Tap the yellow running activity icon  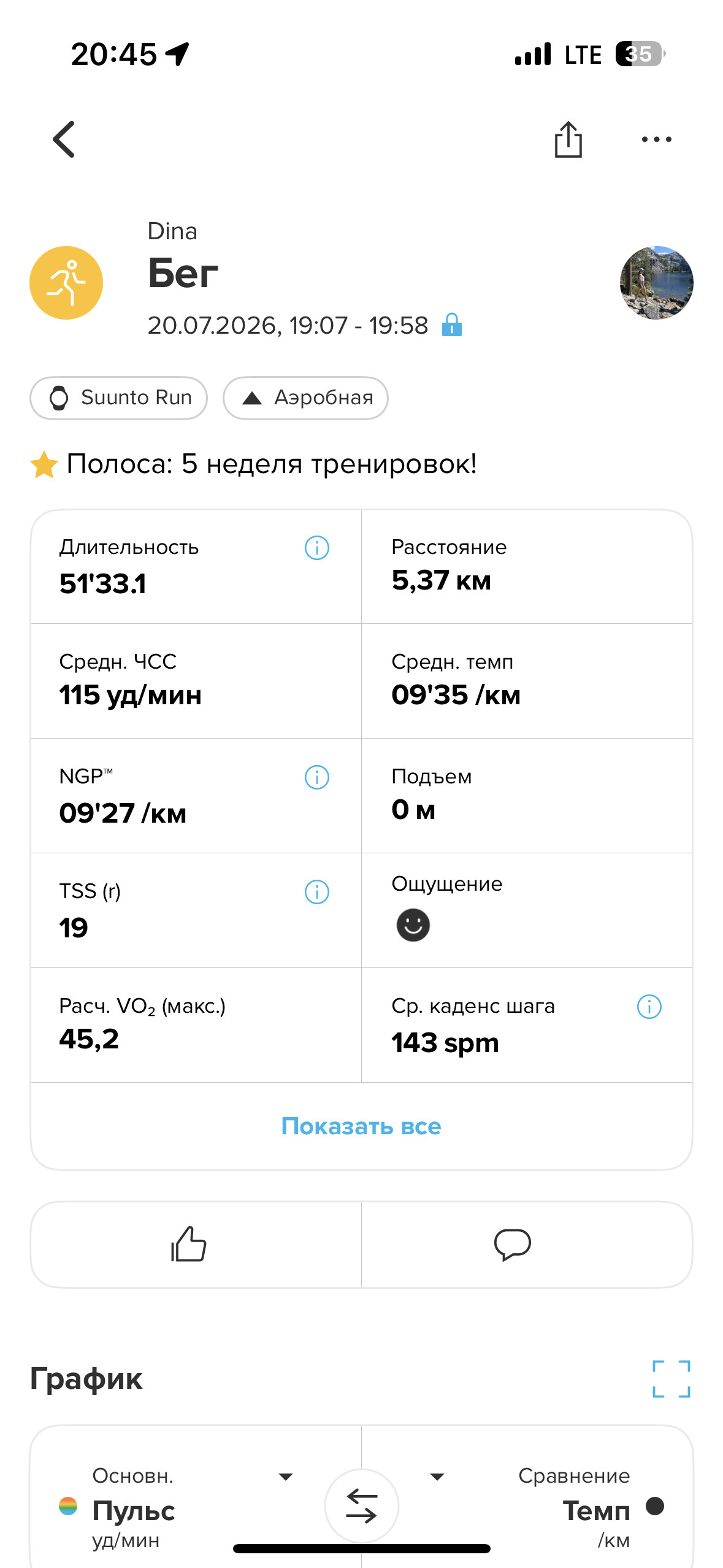pyautogui.click(x=66, y=283)
